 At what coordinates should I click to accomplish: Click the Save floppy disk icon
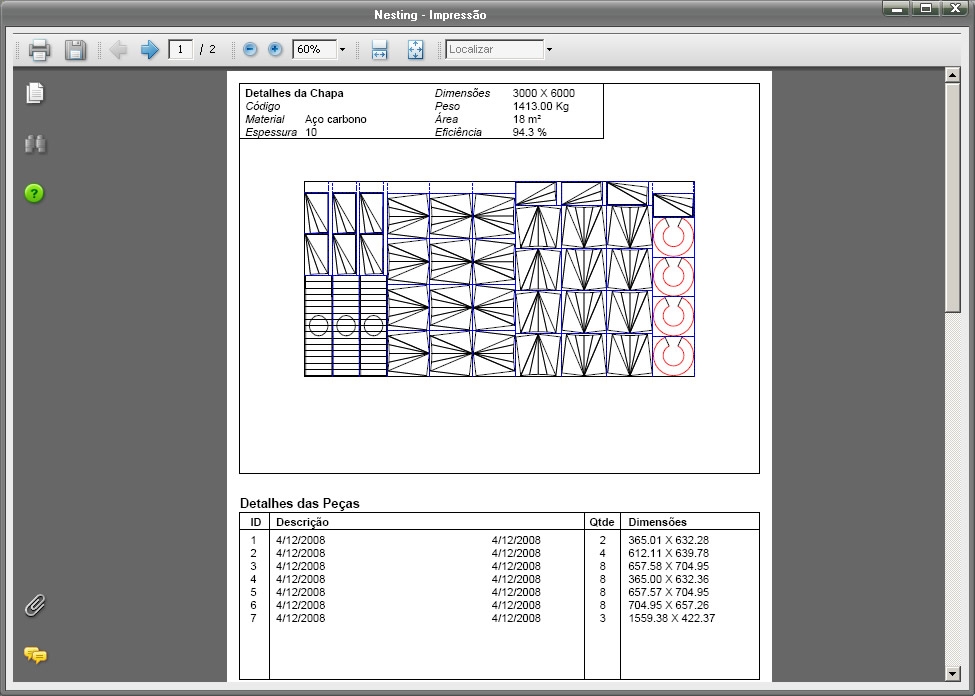point(75,49)
